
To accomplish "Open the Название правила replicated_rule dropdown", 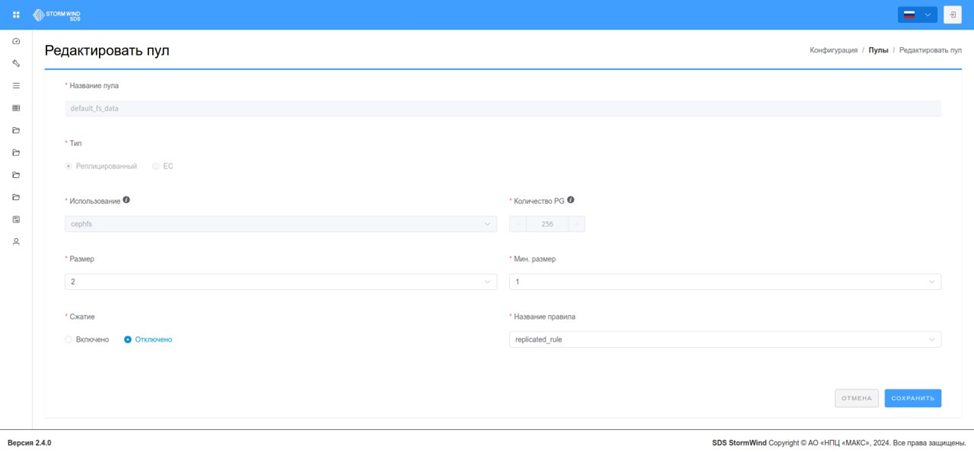I will pyautogui.click(x=725, y=340).
